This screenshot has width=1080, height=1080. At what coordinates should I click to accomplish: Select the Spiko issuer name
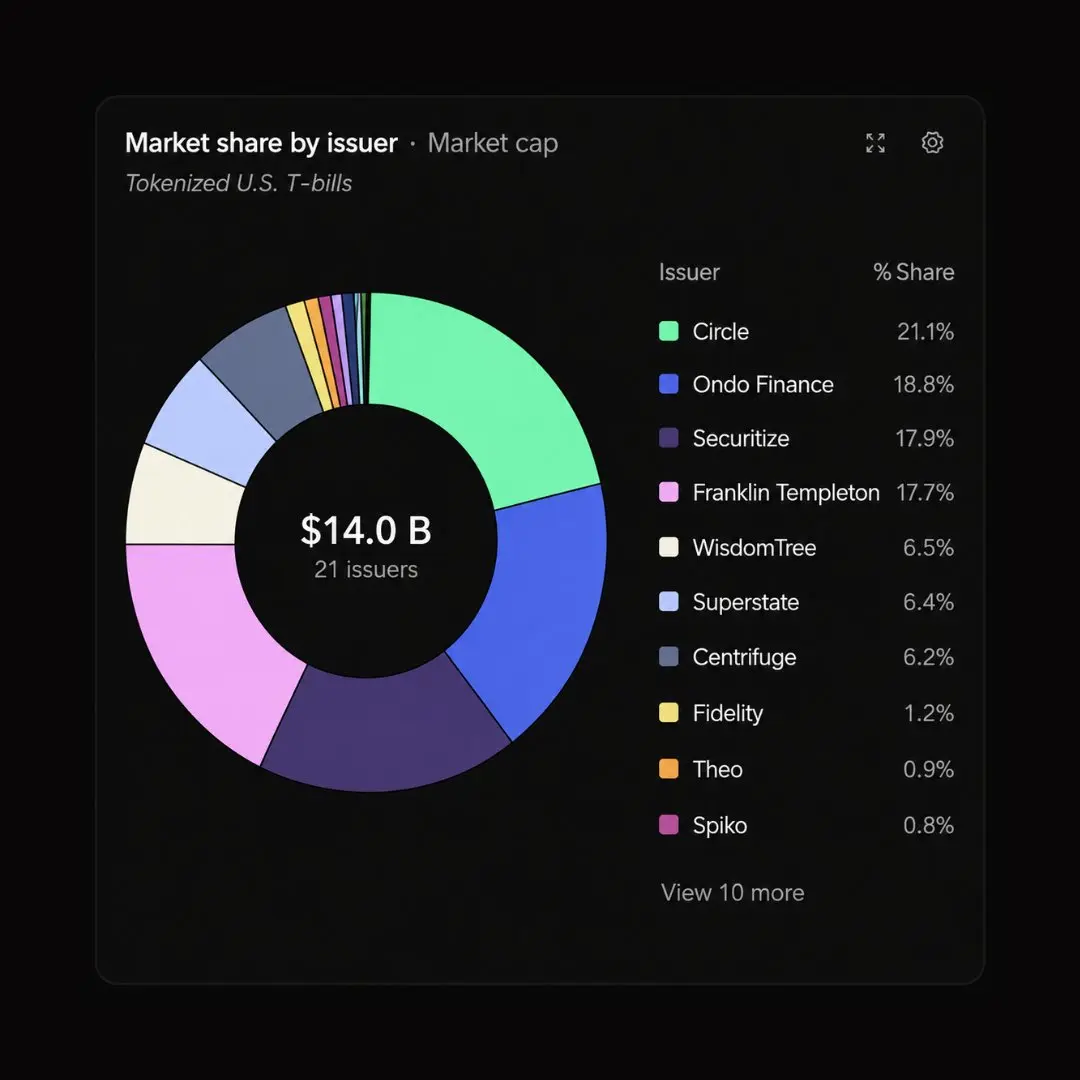pyautogui.click(x=720, y=825)
